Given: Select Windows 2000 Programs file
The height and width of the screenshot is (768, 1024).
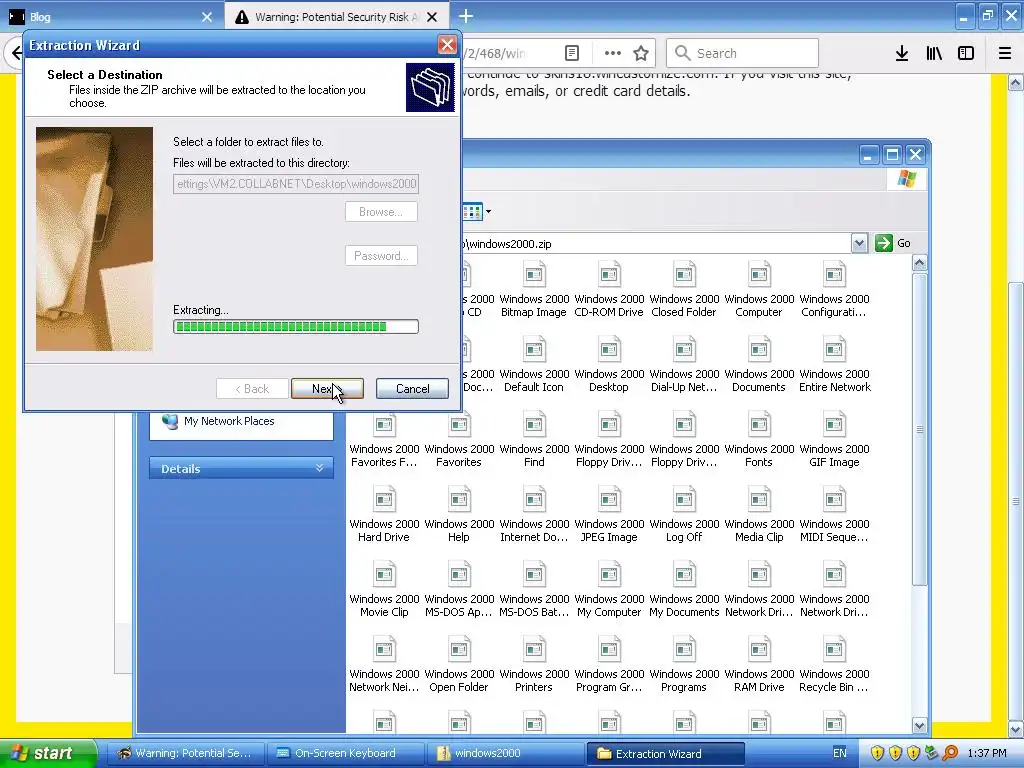Looking at the screenshot, I should tap(684, 665).
